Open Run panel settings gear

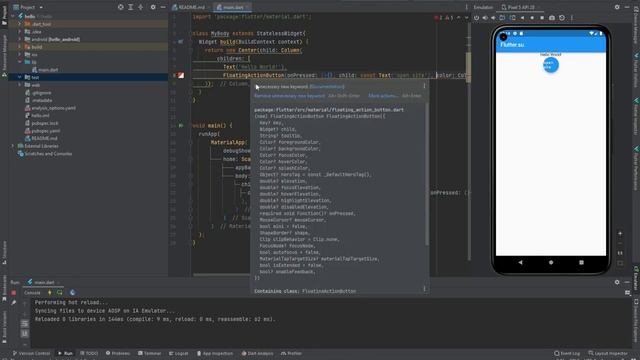point(617,282)
